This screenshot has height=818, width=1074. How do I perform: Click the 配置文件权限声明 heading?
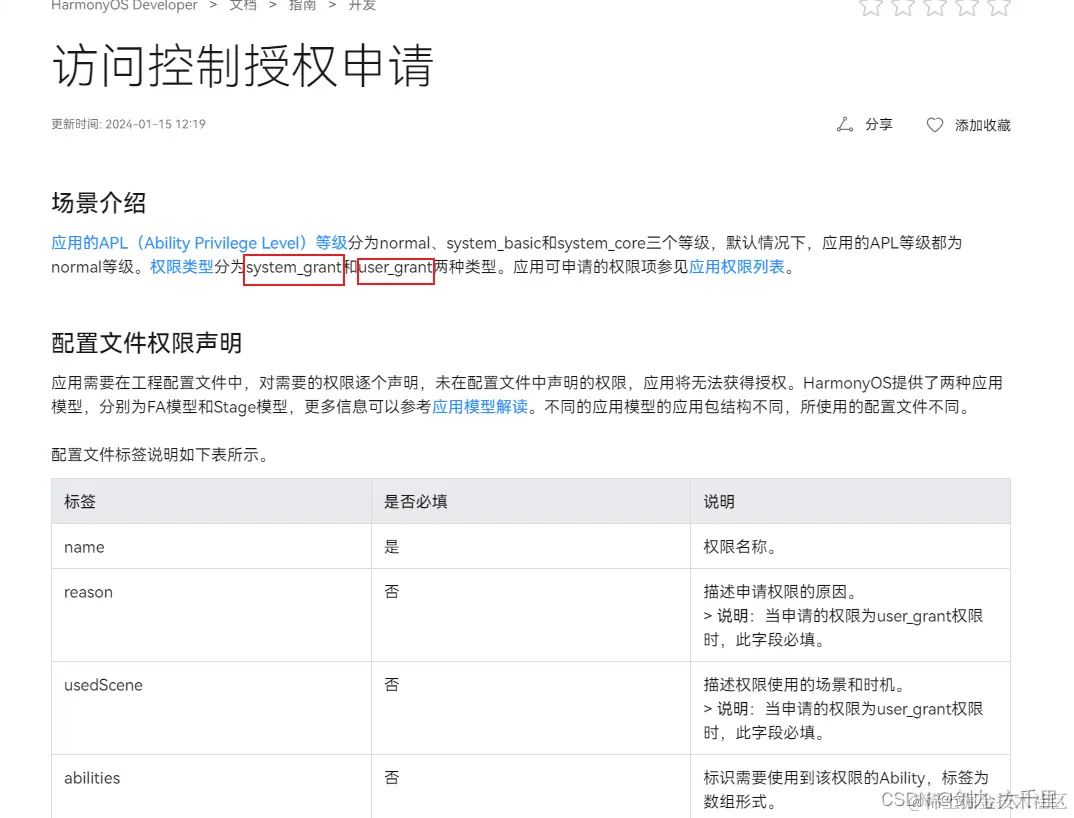pos(147,343)
